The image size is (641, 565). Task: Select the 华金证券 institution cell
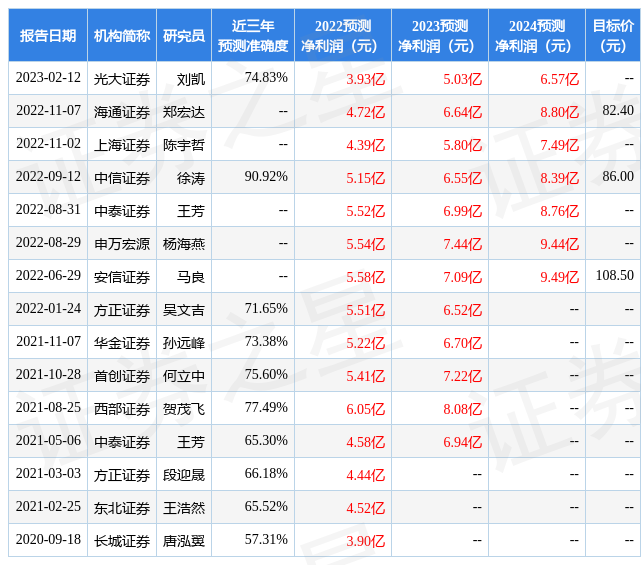(x=122, y=343)
